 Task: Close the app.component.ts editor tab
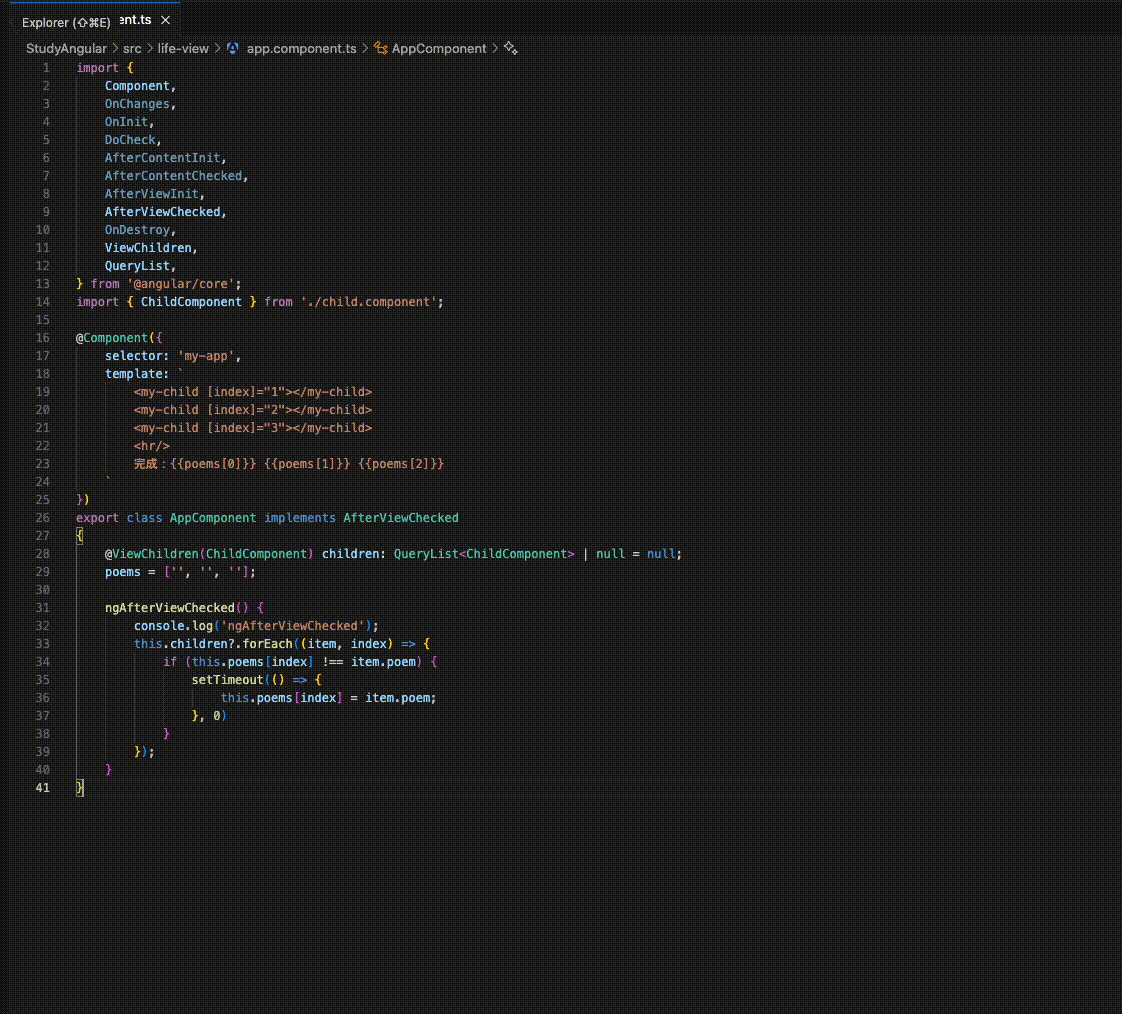[165, 20]
